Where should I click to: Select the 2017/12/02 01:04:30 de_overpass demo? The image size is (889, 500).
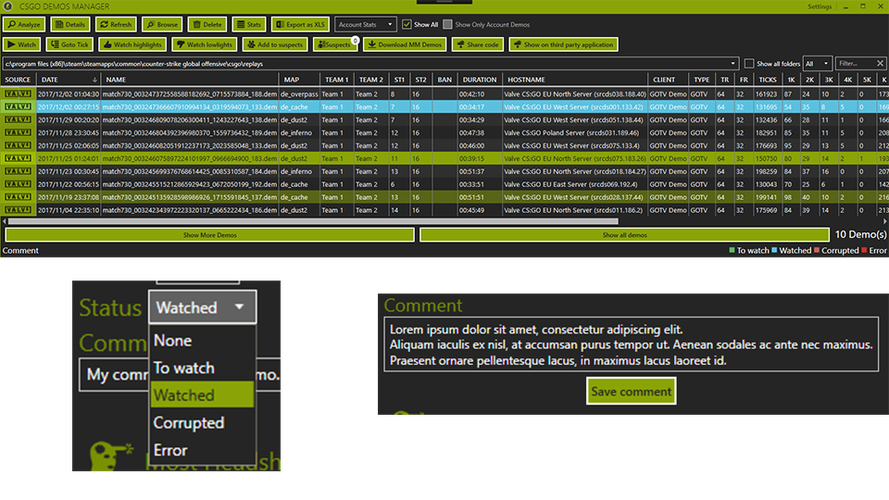pyautogui.click(x=444, y=94)
